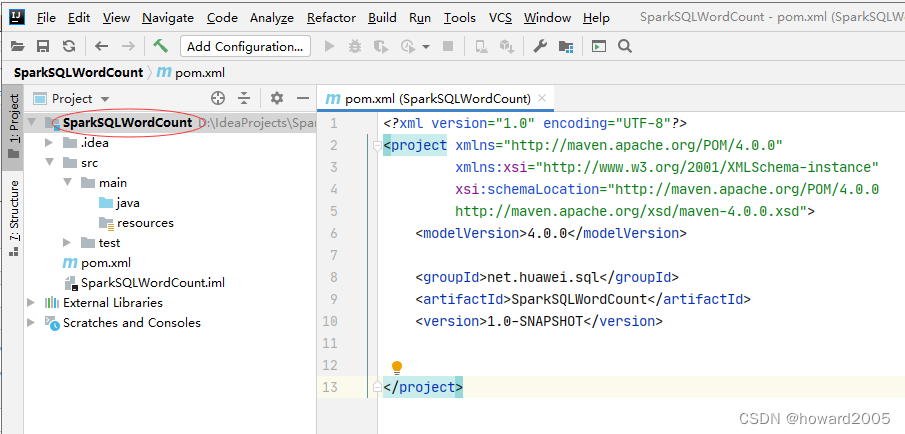
Task: Open the Help menu
Action: 596,18
